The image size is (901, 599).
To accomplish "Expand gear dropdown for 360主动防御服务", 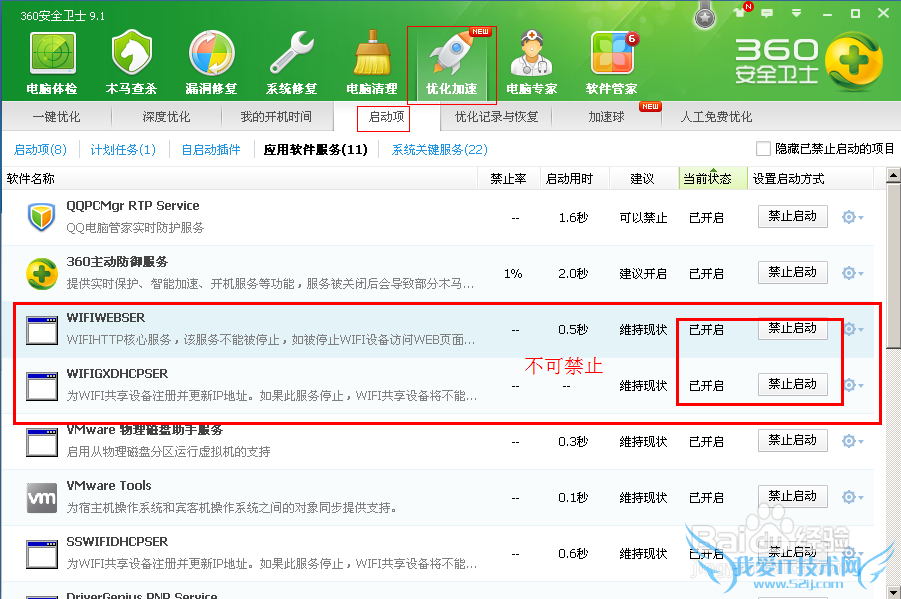I will 853,273.
